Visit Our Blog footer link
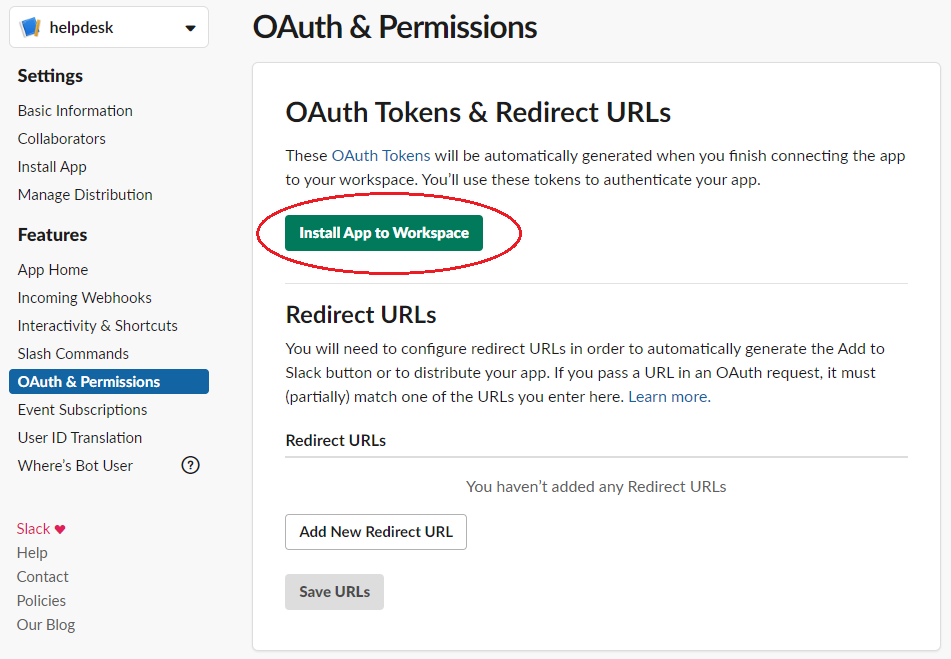 point(46,625)
